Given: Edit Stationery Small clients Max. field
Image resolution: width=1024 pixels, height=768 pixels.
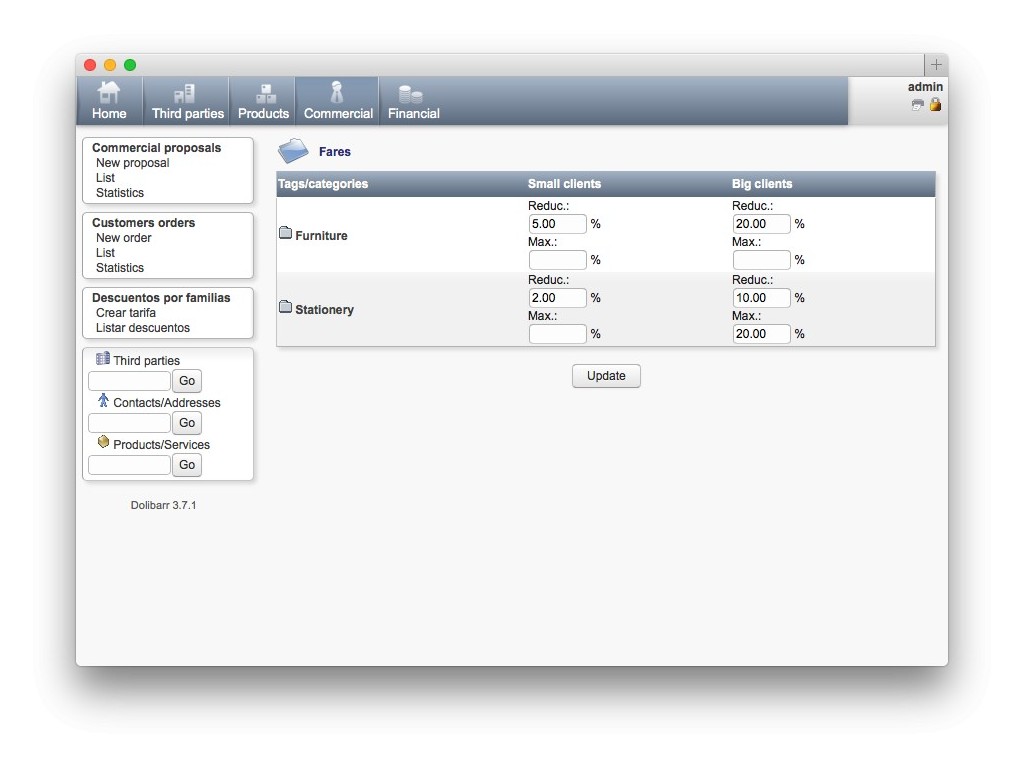Looking at the screenshot, I should coord(558,334).
